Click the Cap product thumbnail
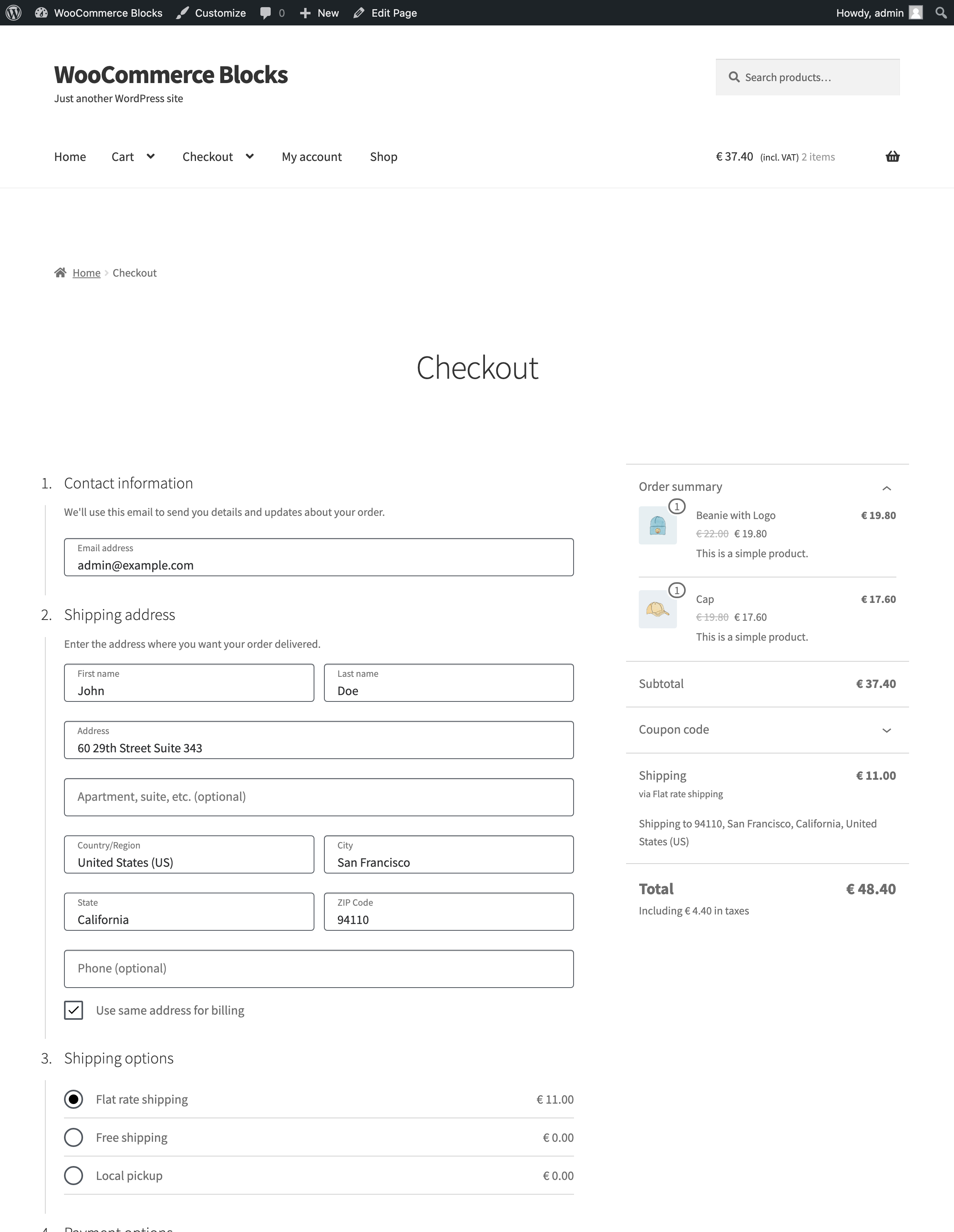This screenshot has width=954, height=1232. 658,609
